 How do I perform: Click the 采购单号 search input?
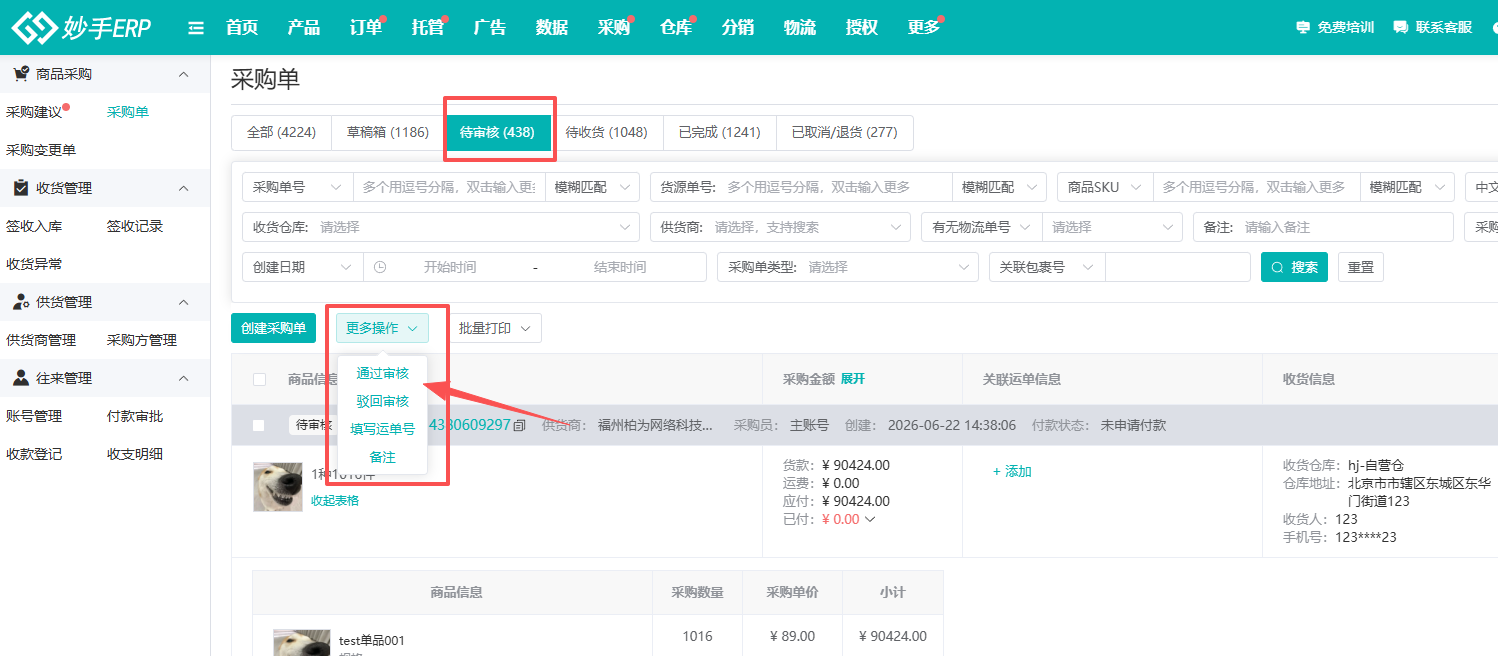pyautogui.click(x=449, y=188)
